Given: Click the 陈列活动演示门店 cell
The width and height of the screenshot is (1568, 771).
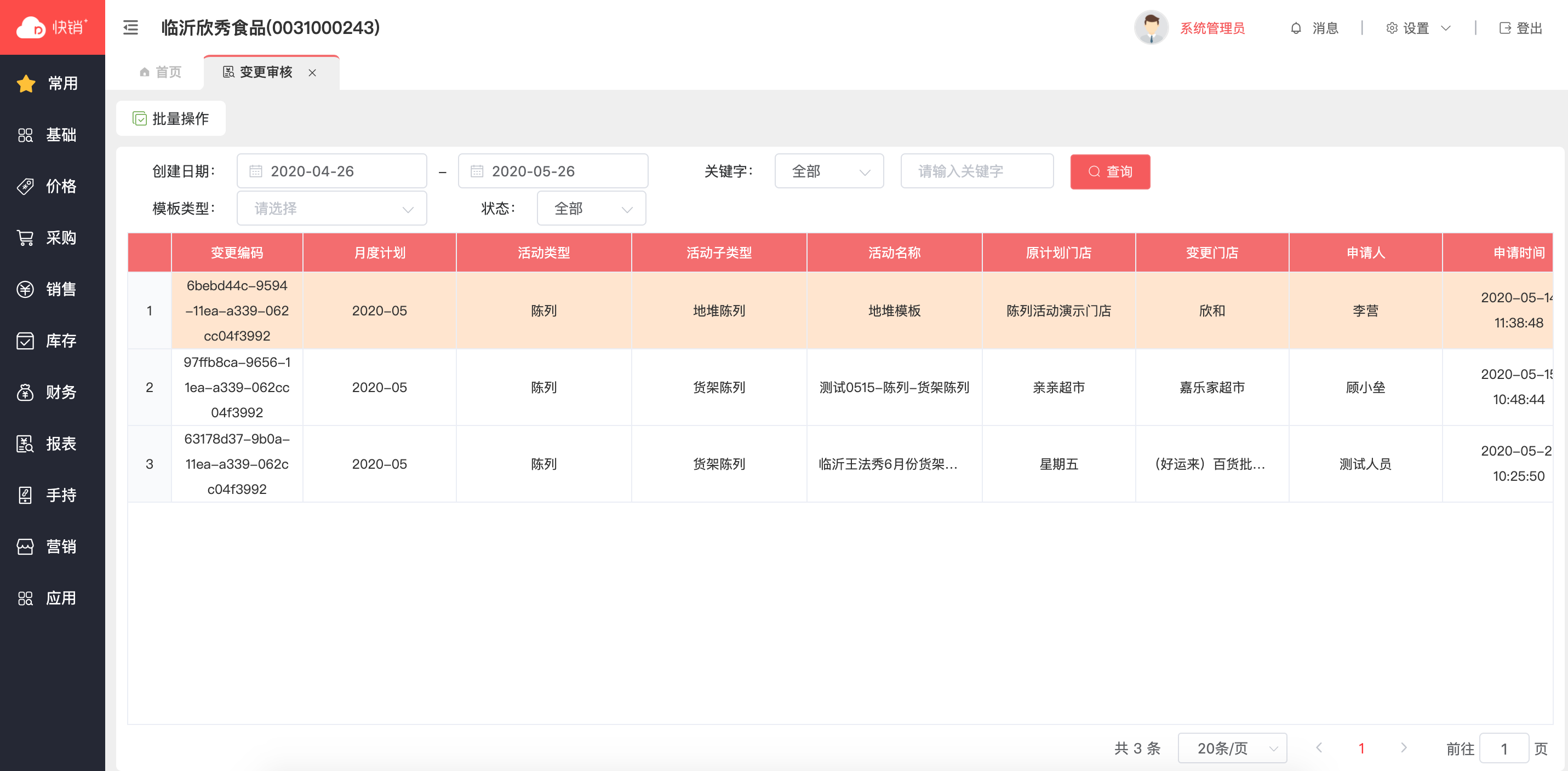Looking at the screenshot, I should click(x=1058, y=310).
